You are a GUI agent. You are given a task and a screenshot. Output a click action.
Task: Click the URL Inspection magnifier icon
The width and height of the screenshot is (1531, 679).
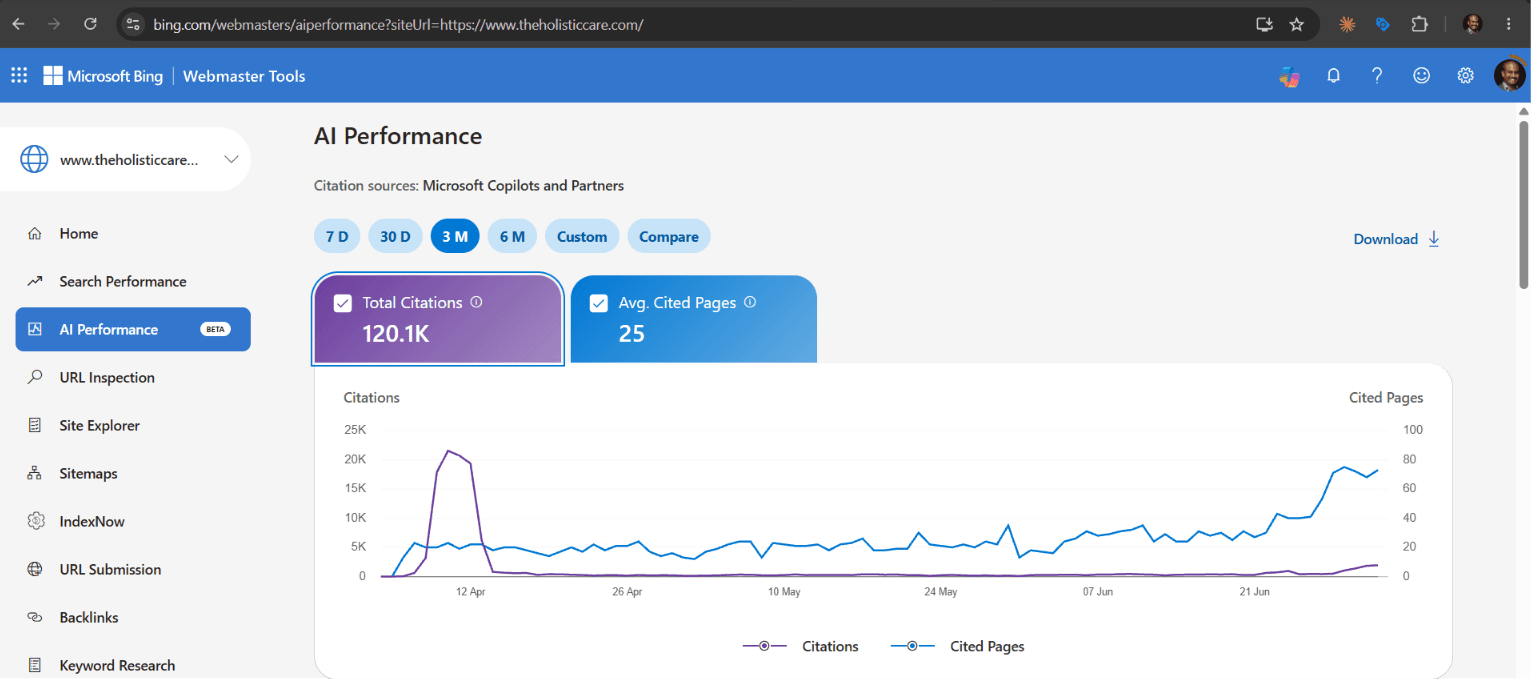(35, 378)
